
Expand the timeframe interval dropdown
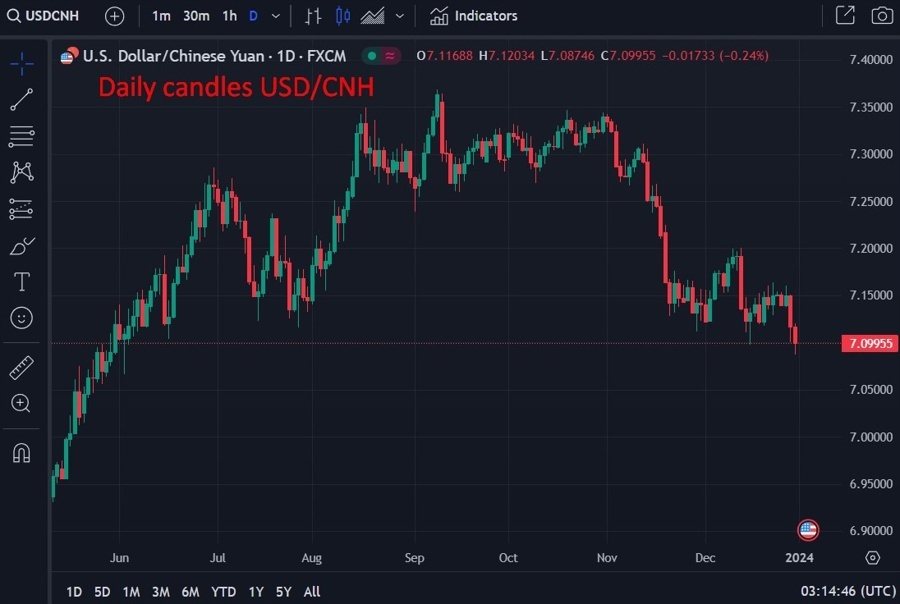pyautogui.click(x=276, y=16)
